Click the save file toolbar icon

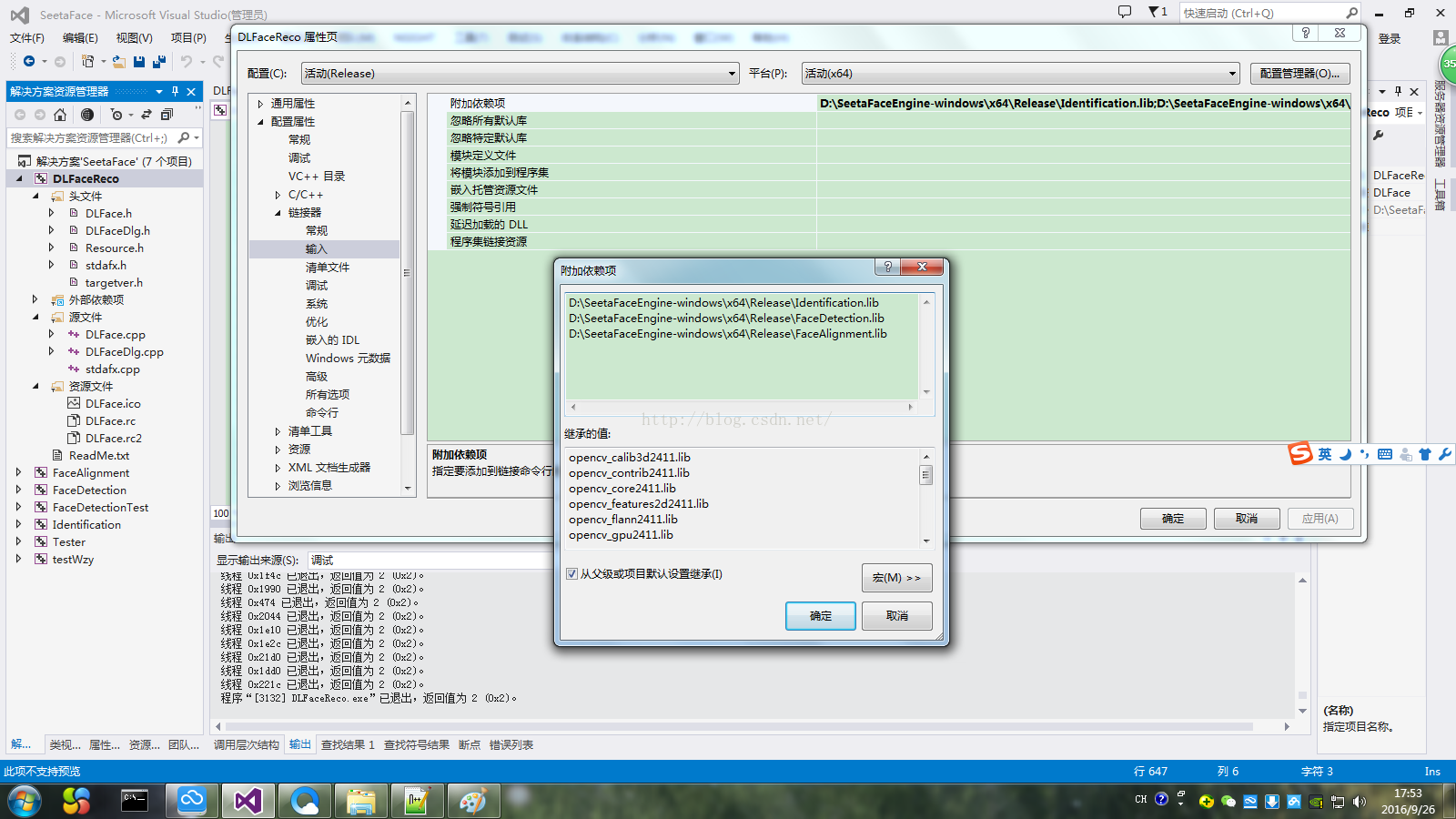coord(139,61)
